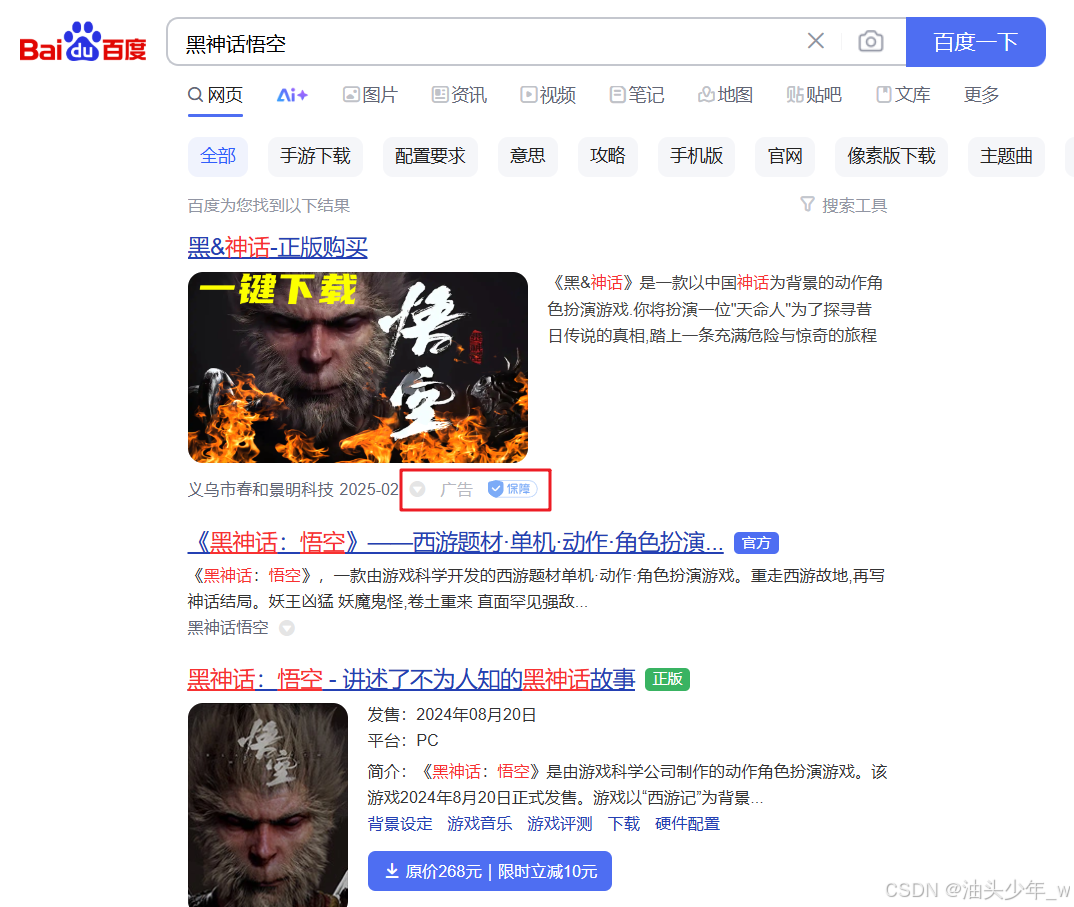Expand dropdown arrow next to 义乌市春和景明科技
This screenshot has width=1074, height=907.
(417, 489)
